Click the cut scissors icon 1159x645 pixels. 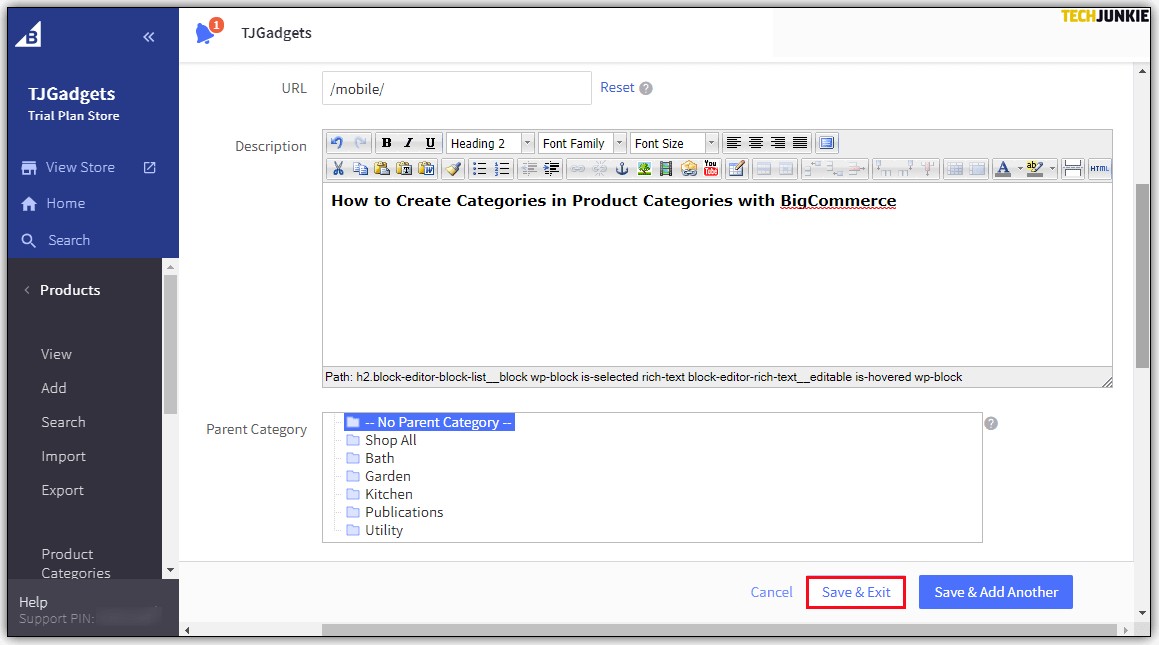pos(338,169)
